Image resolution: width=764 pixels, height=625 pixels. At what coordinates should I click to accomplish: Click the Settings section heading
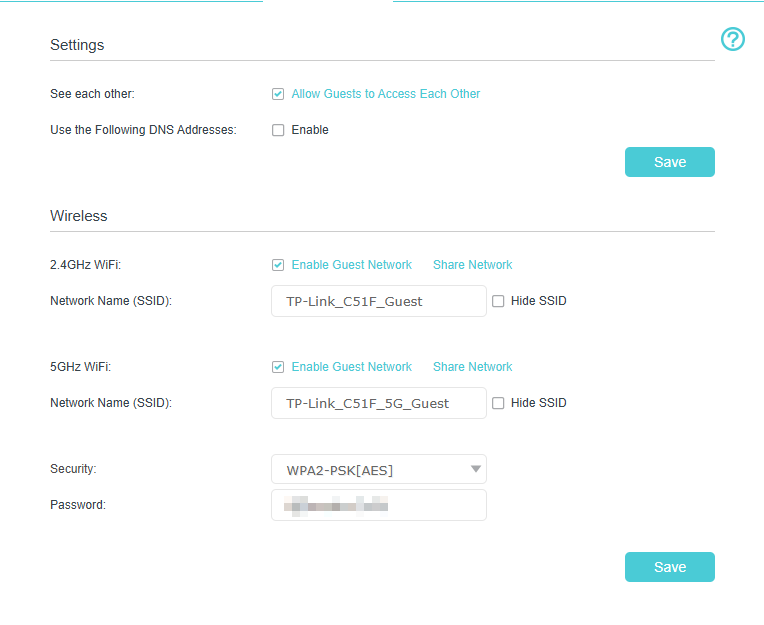click(x=77, y=45)
